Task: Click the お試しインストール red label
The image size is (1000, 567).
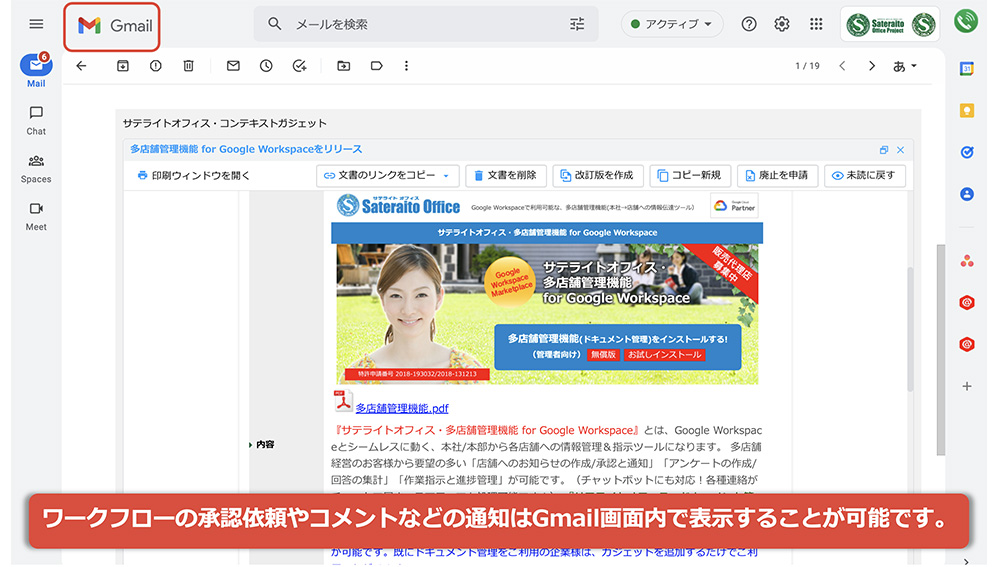Action: (x=664, y=355)
